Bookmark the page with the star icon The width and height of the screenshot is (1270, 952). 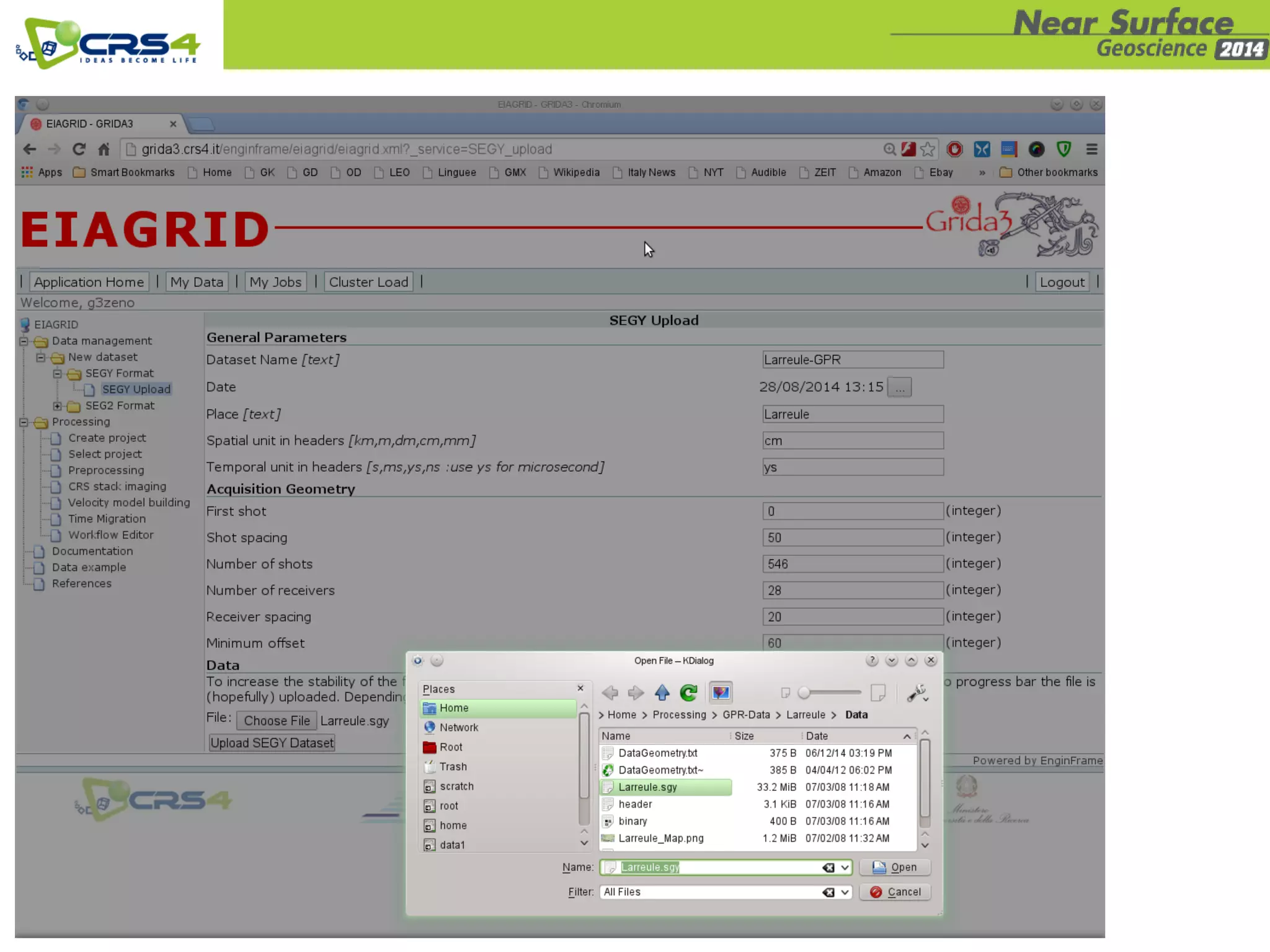pyautogui.click(x=928, y=149)
